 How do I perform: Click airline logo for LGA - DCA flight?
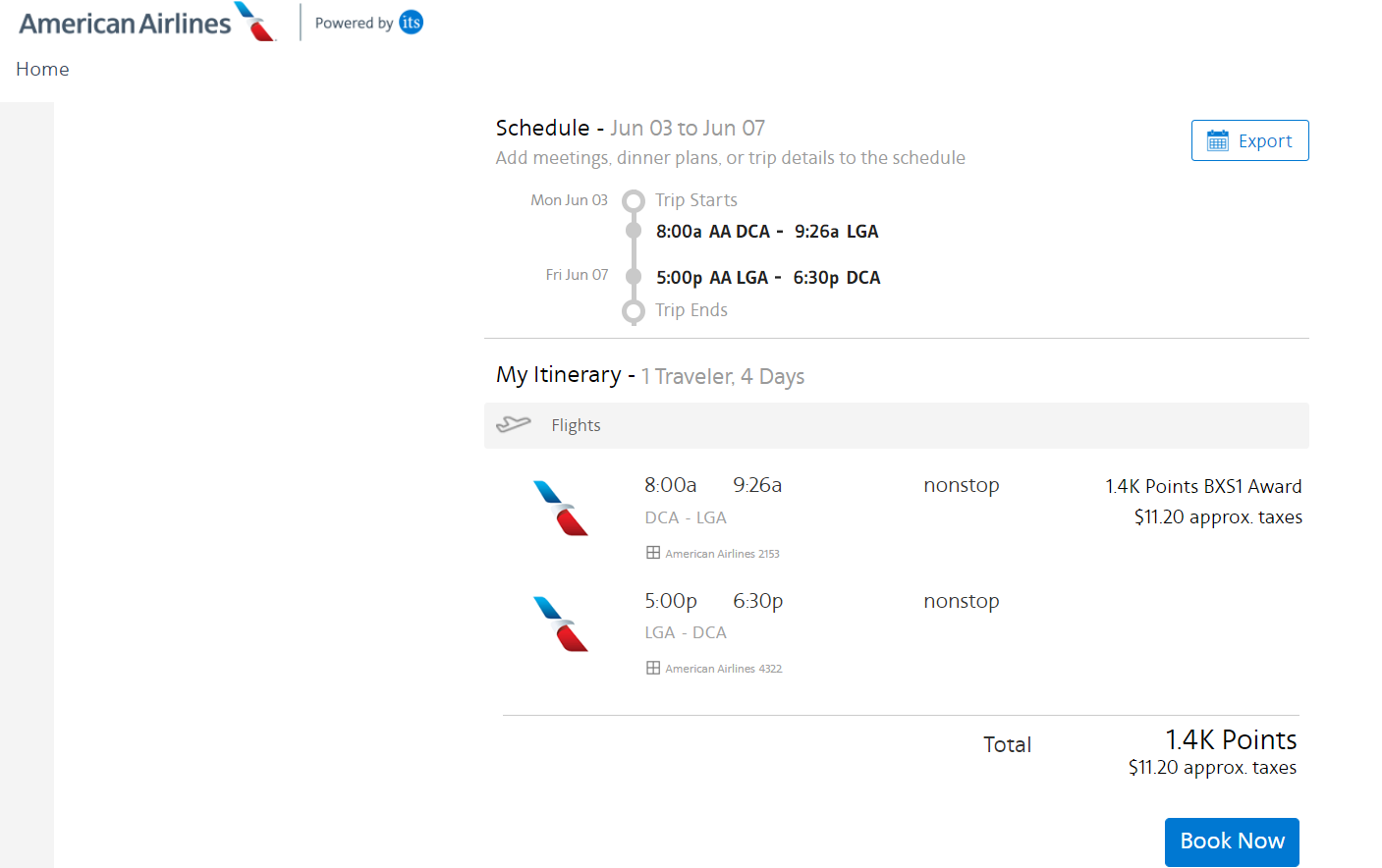(561, 624)
